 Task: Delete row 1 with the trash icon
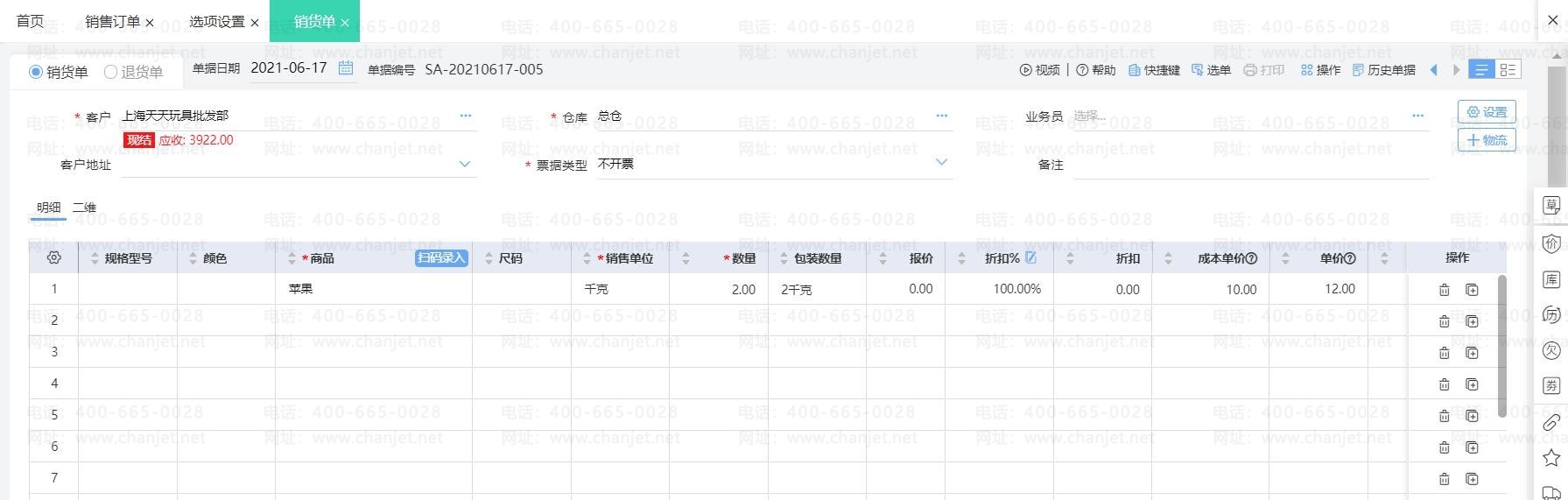click(1445, 290)
